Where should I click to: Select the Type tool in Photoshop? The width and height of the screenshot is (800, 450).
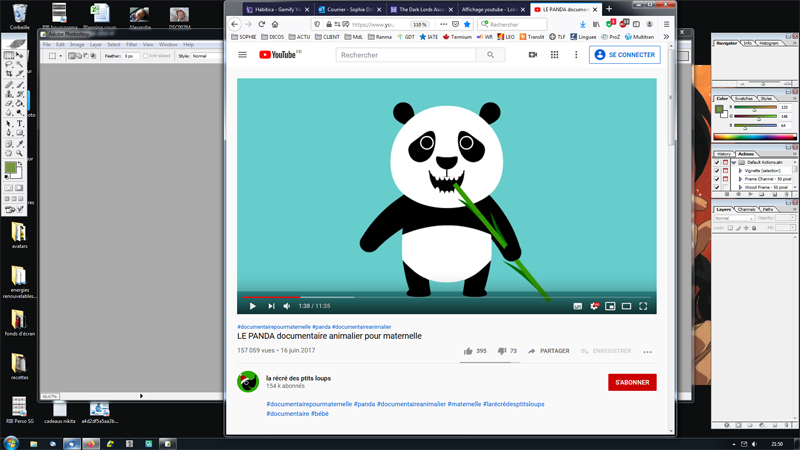click(20, 123)
